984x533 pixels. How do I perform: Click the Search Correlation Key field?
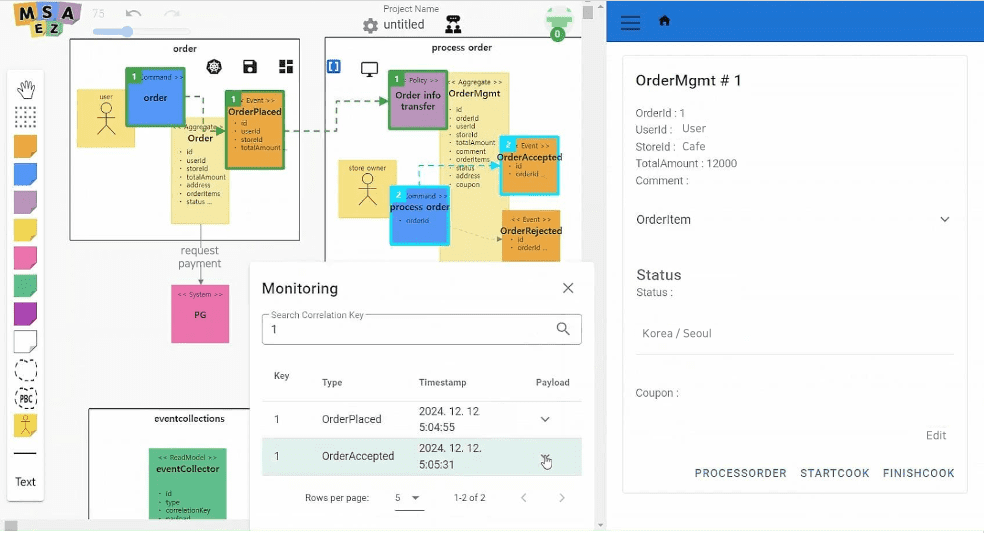click(410, 329)
